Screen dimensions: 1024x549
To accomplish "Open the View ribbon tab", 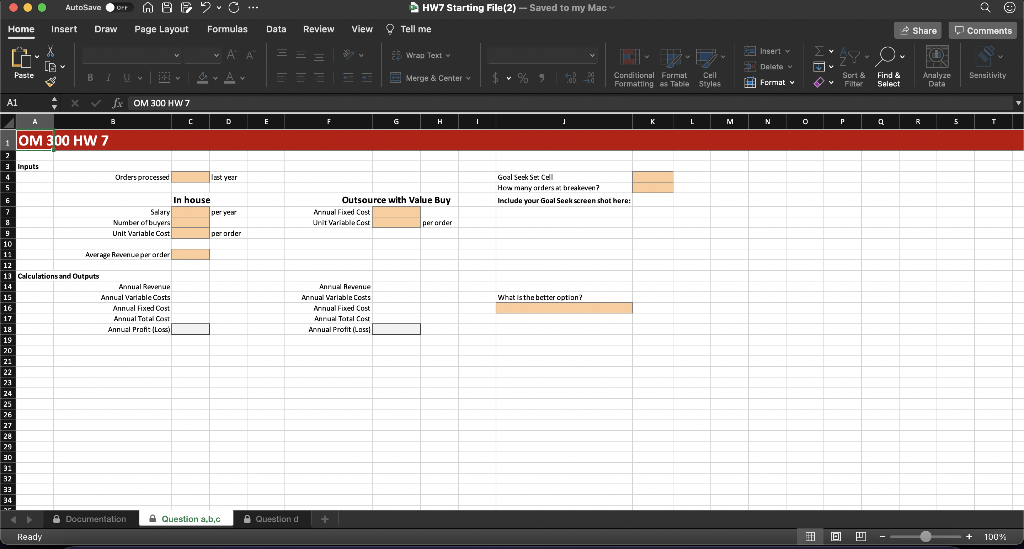I will click(x=362, y=29).
